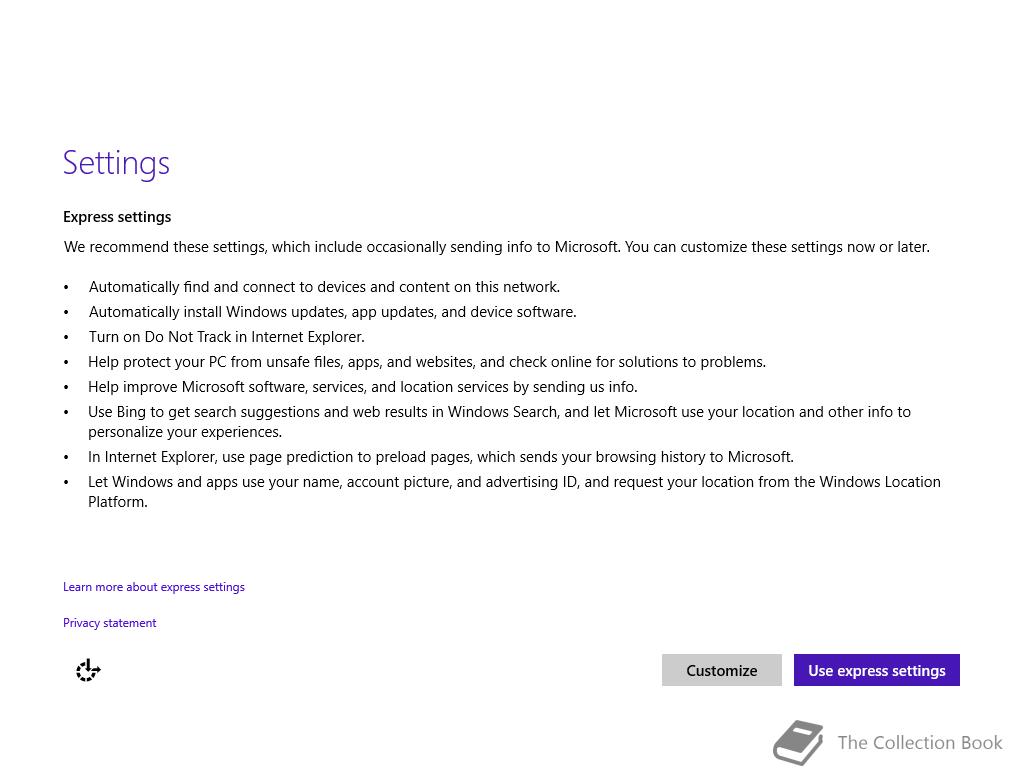This screenshot has width=1024, height=768.
Task: Select Use express settings
Action: click(x=876, y=670)
